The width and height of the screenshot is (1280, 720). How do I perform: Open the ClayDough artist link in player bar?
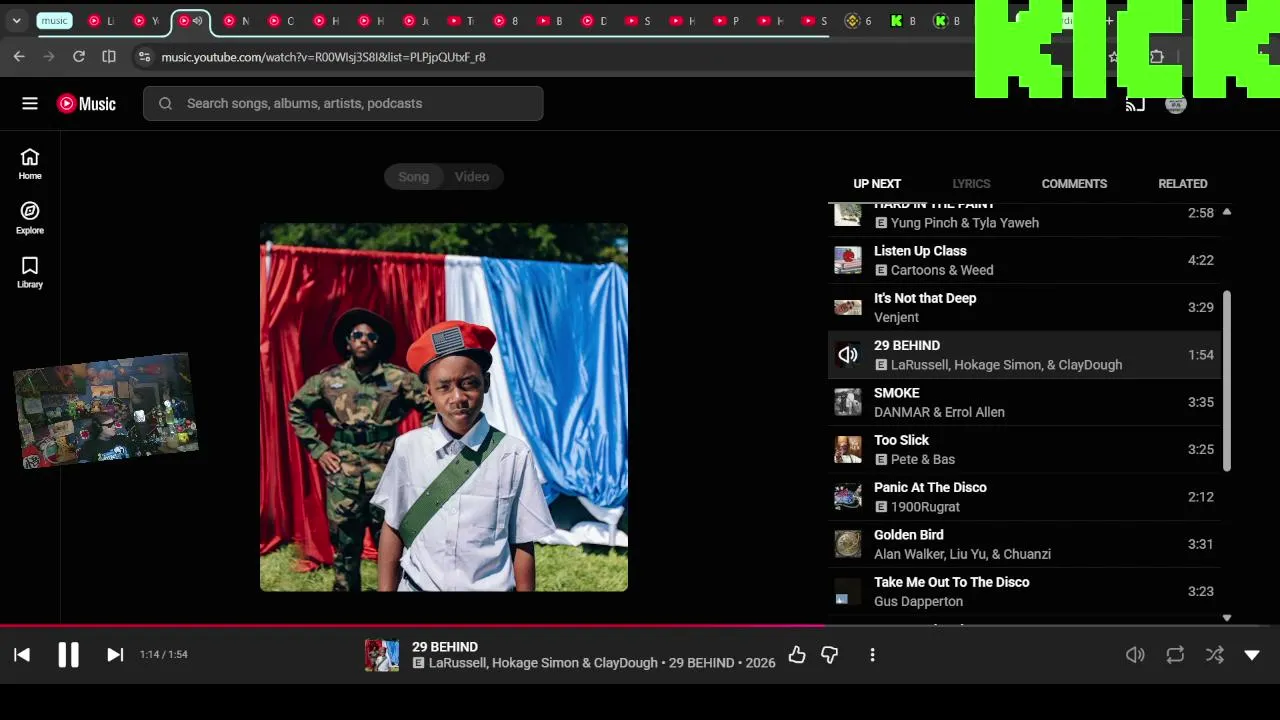pos(626,663)
